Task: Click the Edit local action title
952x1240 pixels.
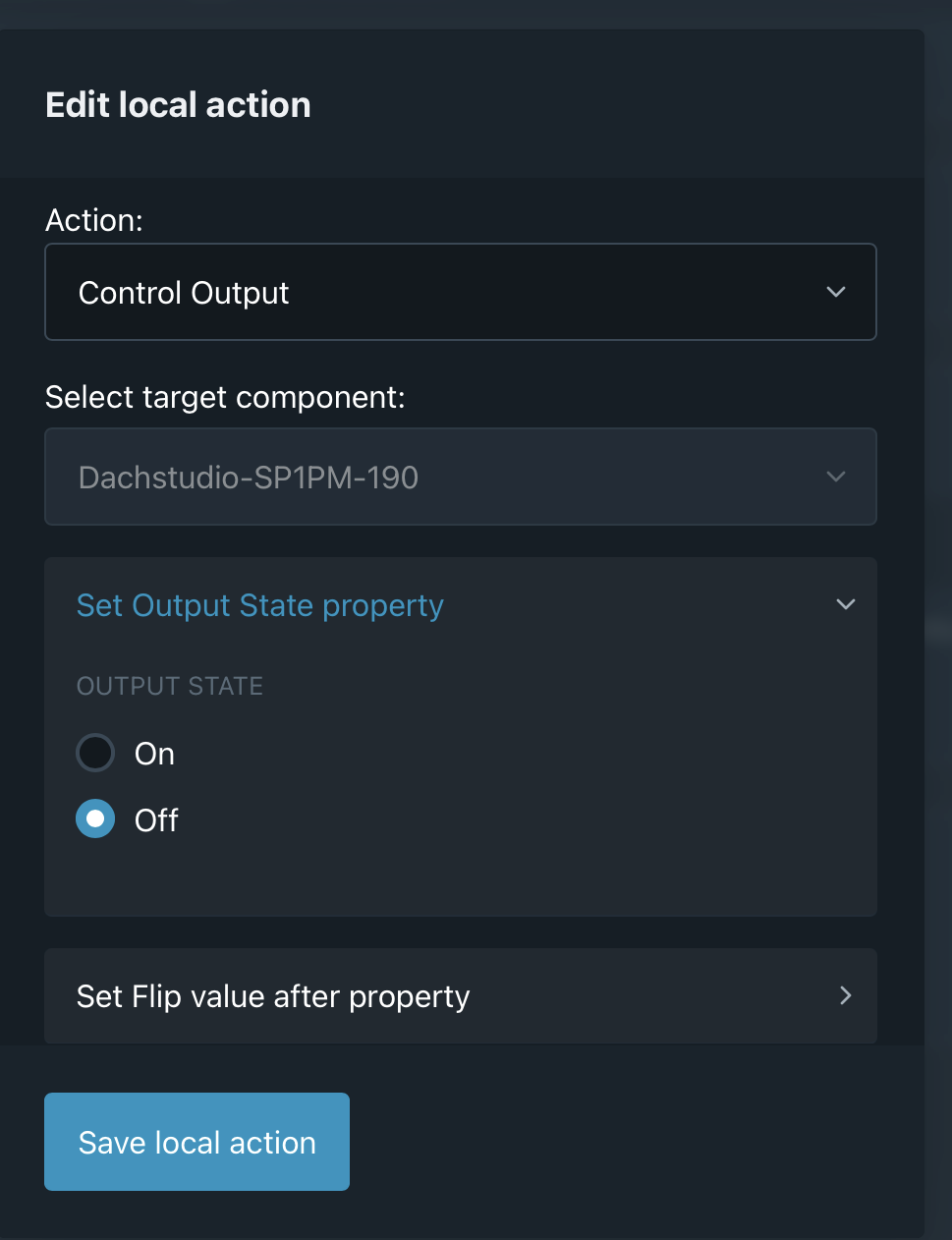Action: point(178,105)
